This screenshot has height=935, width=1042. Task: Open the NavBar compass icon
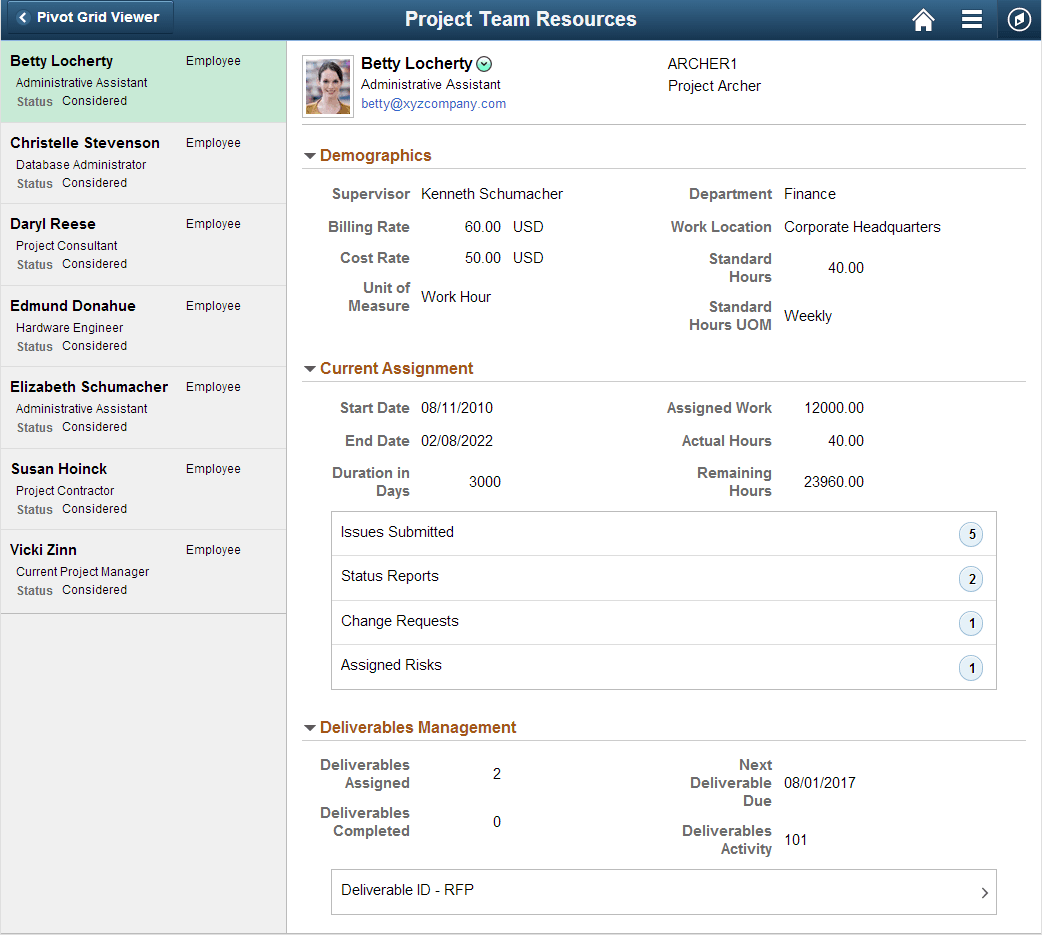pos(1018,19)
